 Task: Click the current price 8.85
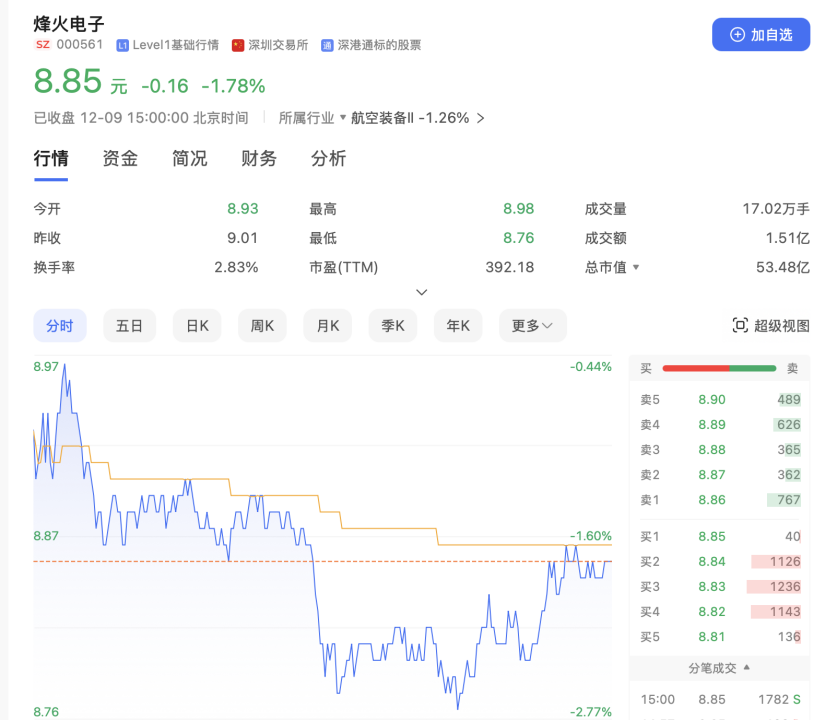pos(67,82)
